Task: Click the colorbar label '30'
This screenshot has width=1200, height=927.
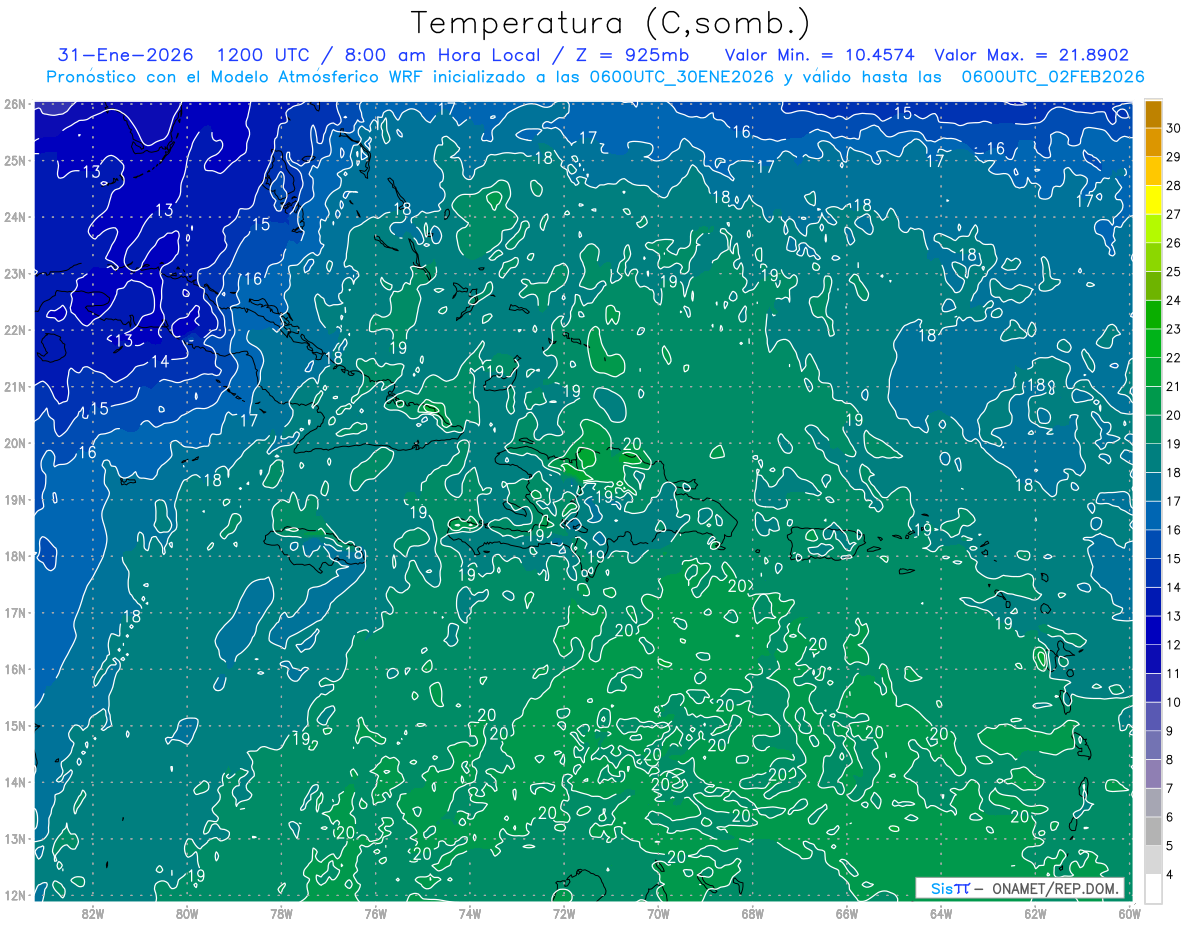Action: point(1173,128)
